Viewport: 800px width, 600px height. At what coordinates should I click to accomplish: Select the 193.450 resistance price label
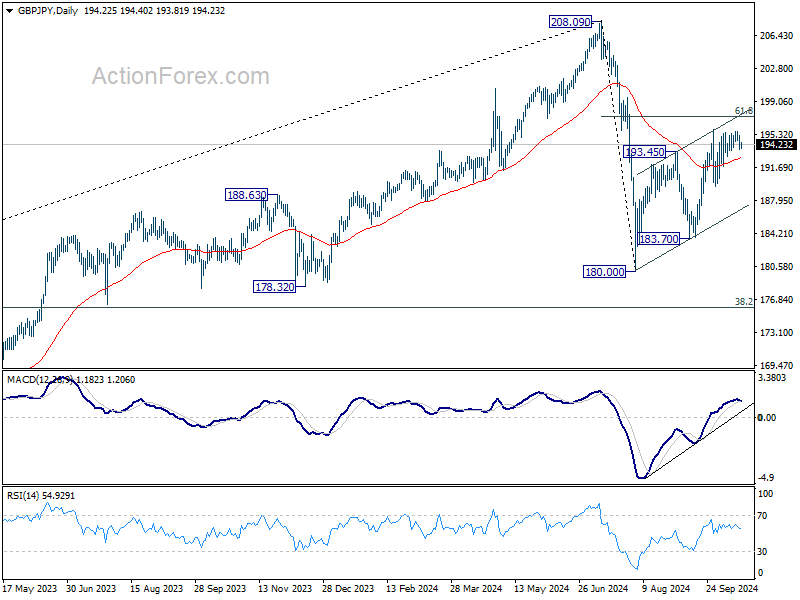645,152
